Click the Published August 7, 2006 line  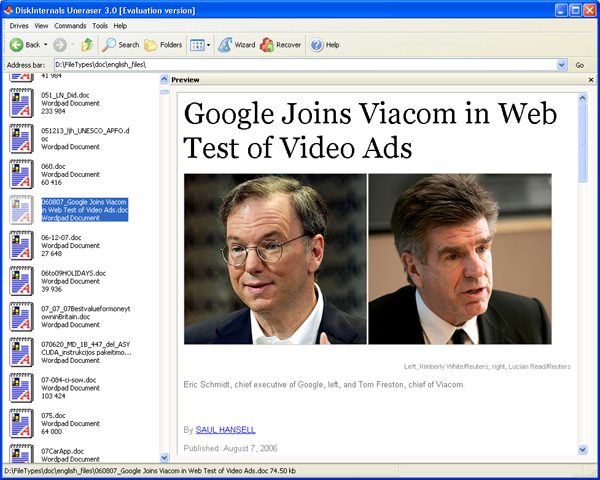[x=230, y=448]
